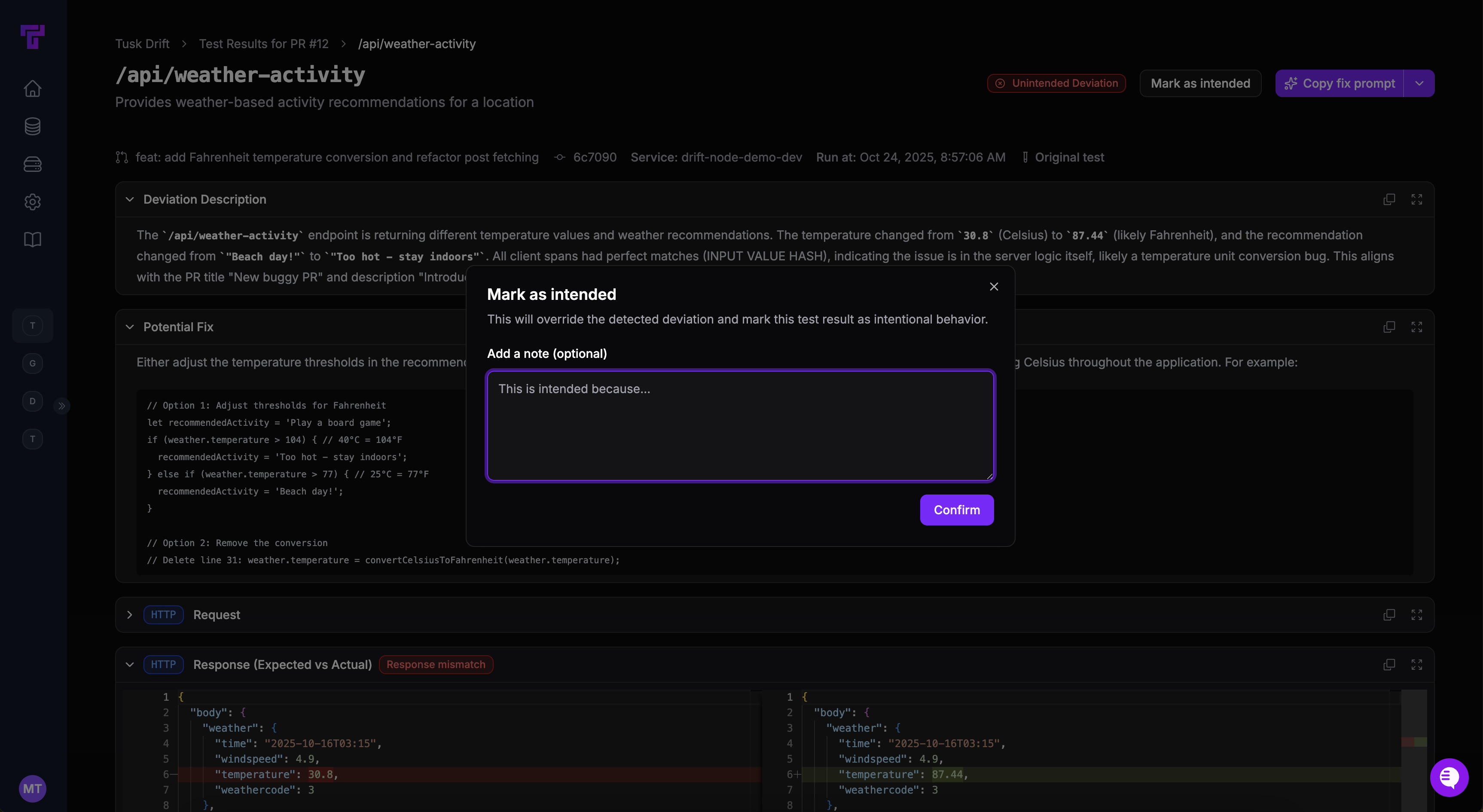The height and width of the screenshot is (812, 1483).
Task: Confirm marking the test as intended
Action: tap(956, 510)
